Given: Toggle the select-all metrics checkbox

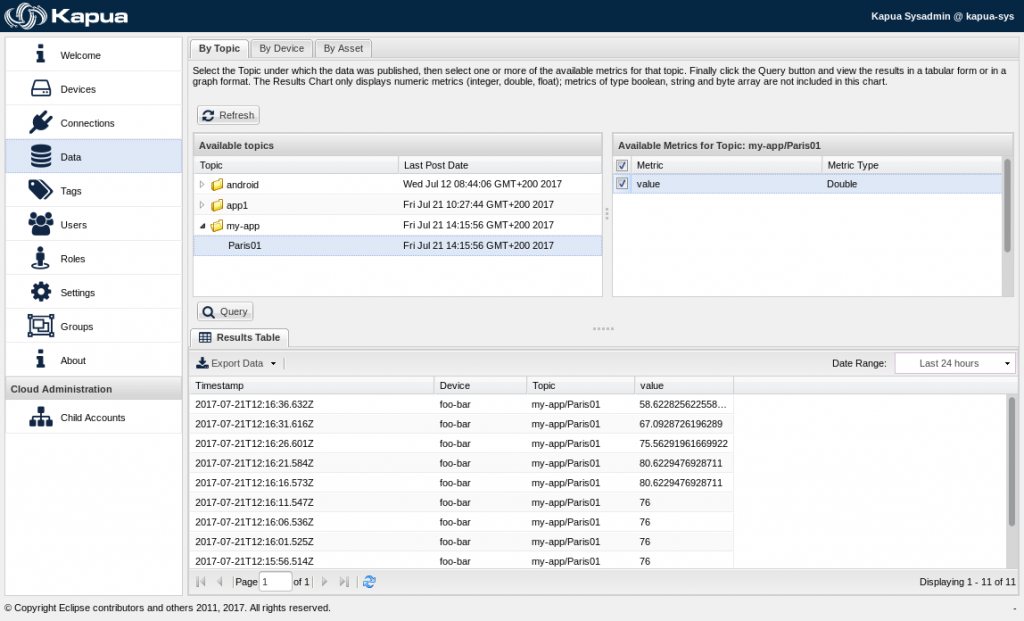Looking at the screenshot, I should point(622,165).
